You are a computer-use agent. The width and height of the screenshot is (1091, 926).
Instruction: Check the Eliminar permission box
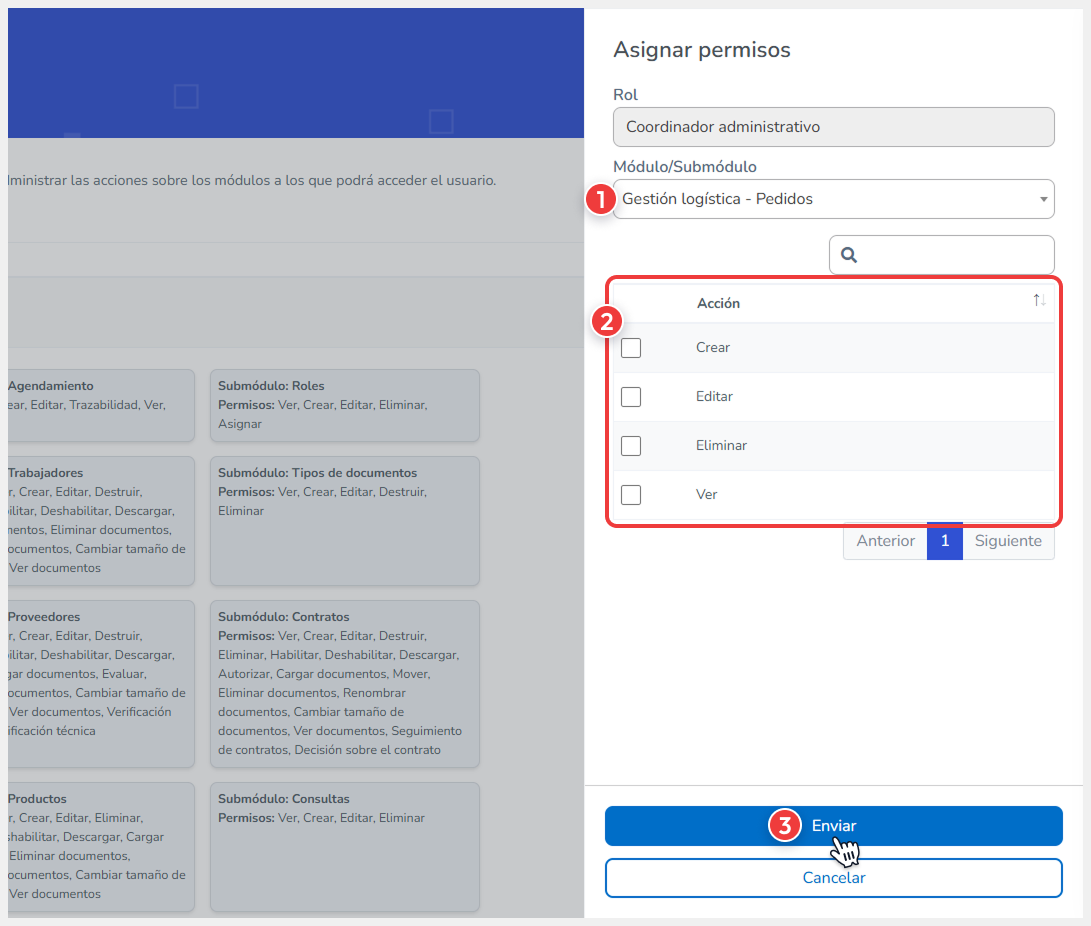[x=631, y=446]
